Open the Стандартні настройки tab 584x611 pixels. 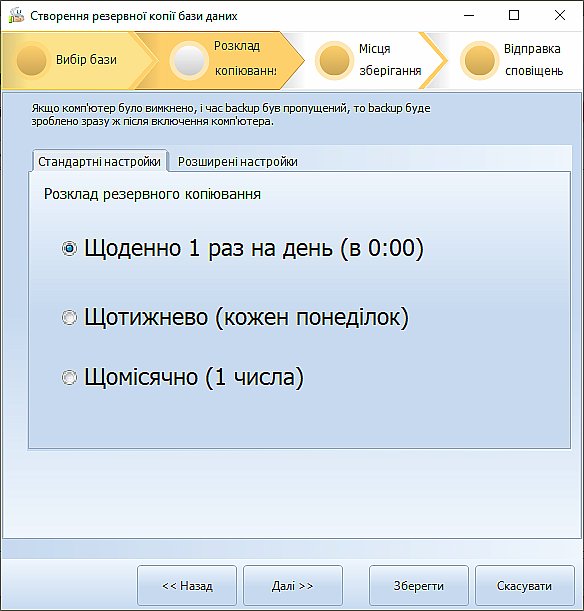(x=99, y=161)
